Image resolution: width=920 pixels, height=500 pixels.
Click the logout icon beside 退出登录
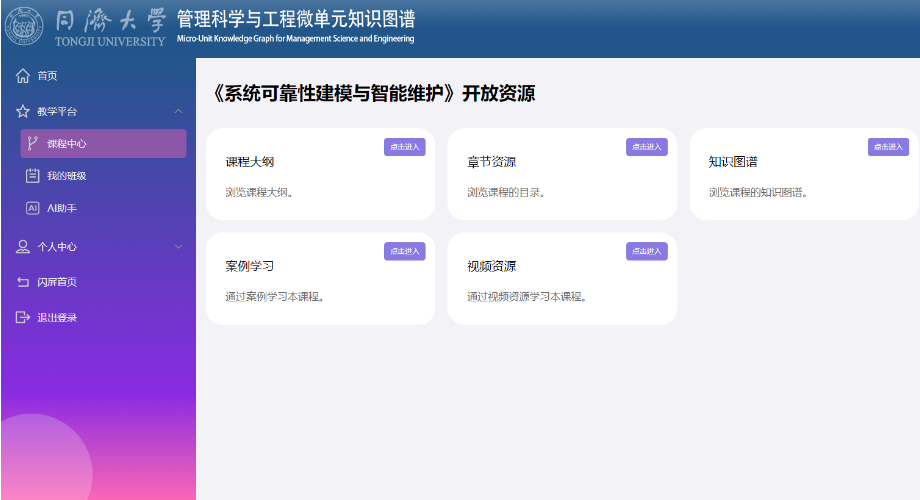23,317
